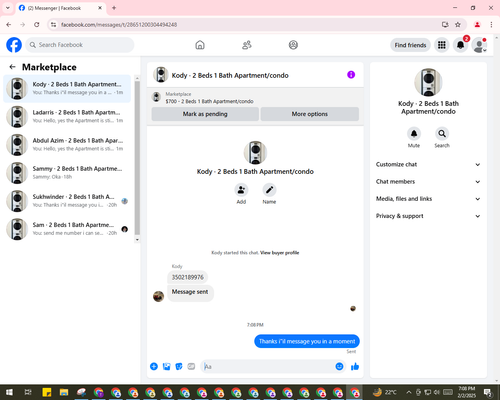This screenshot has height=400, width=500.
Task: Click the 'Message sent' chat bubble
Action: (190, 293)
